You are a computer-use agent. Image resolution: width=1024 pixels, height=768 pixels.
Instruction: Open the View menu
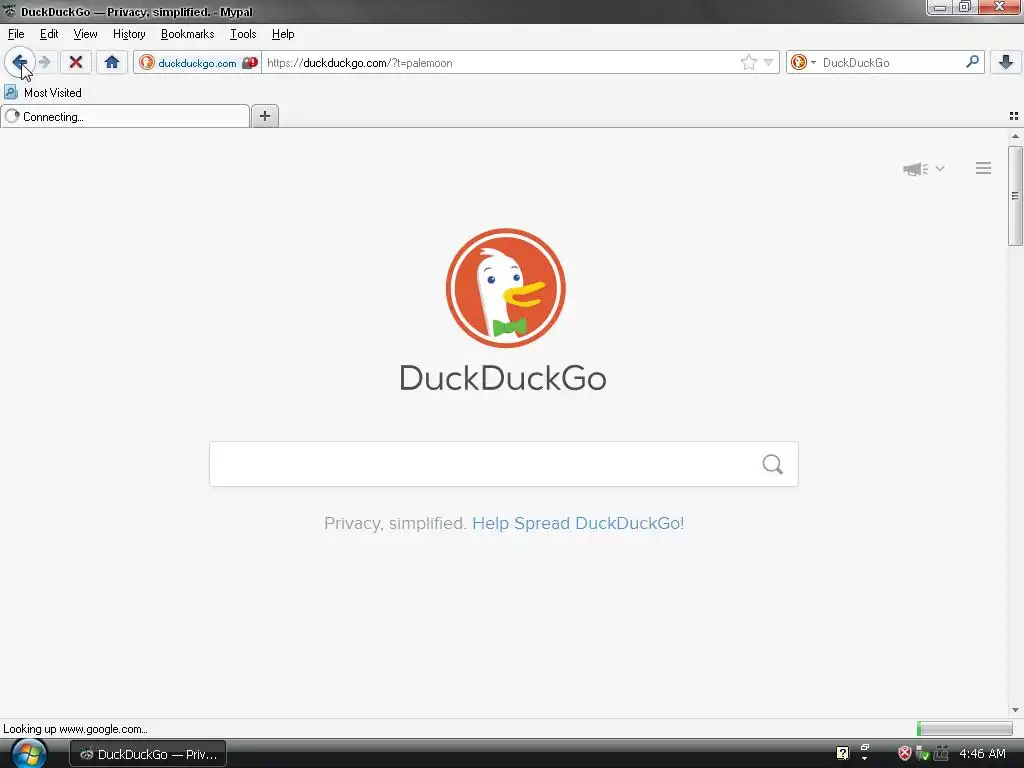pyautogui.click(x=85, y=34)
